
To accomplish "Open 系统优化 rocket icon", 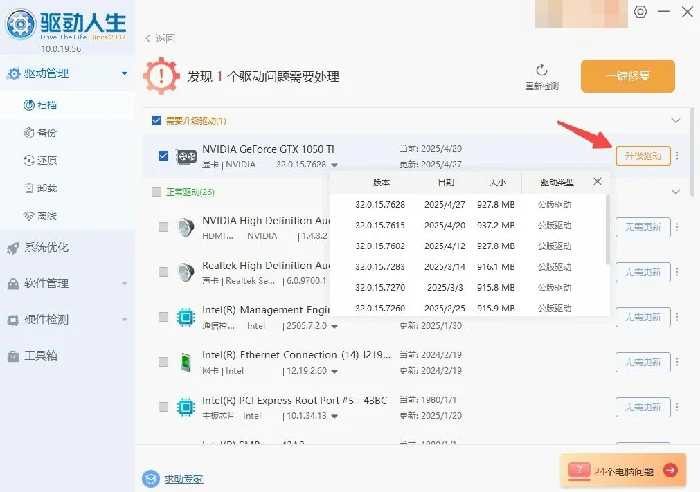I will pyautogui.click(x=13, y=248).
